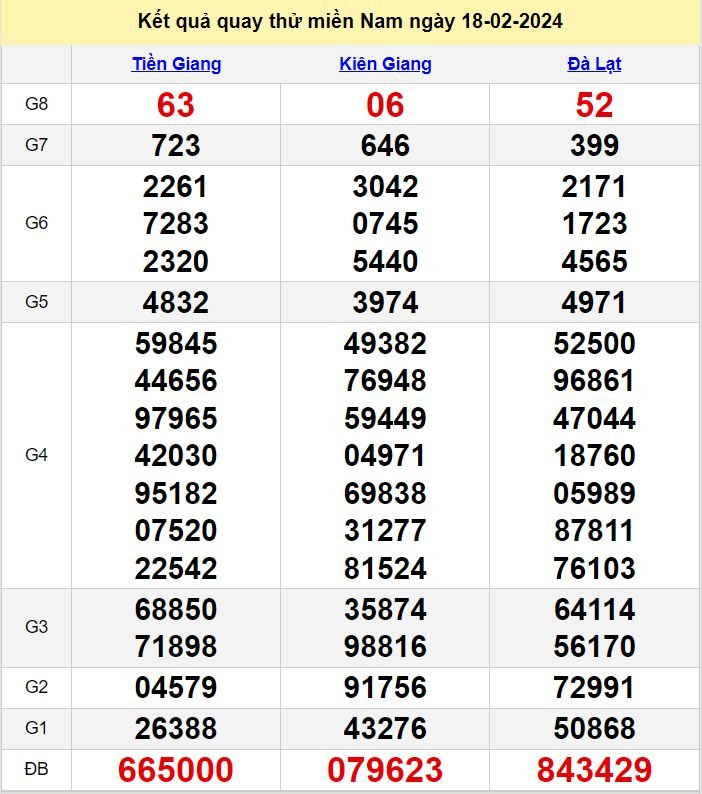Click G3 number 68850
This screenshot has height=794, width=702.
coord(176,609)
